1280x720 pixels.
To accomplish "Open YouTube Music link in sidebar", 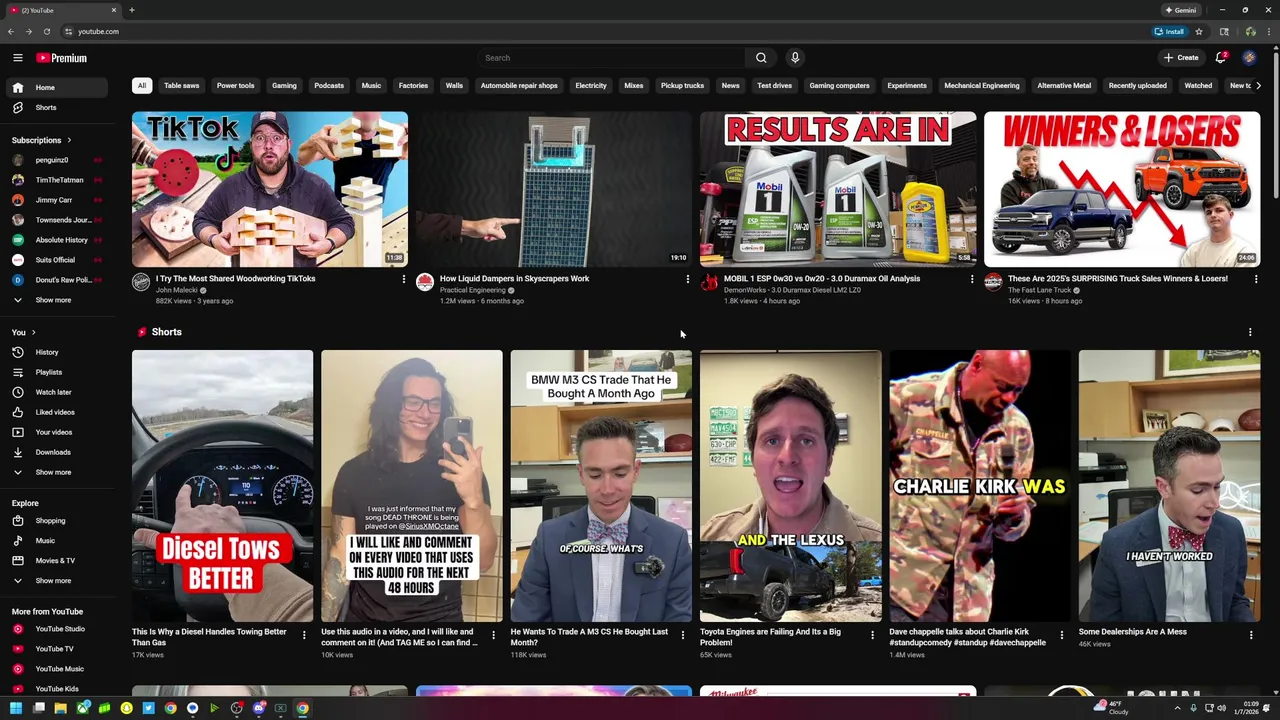I will click(x=56, y=669).
